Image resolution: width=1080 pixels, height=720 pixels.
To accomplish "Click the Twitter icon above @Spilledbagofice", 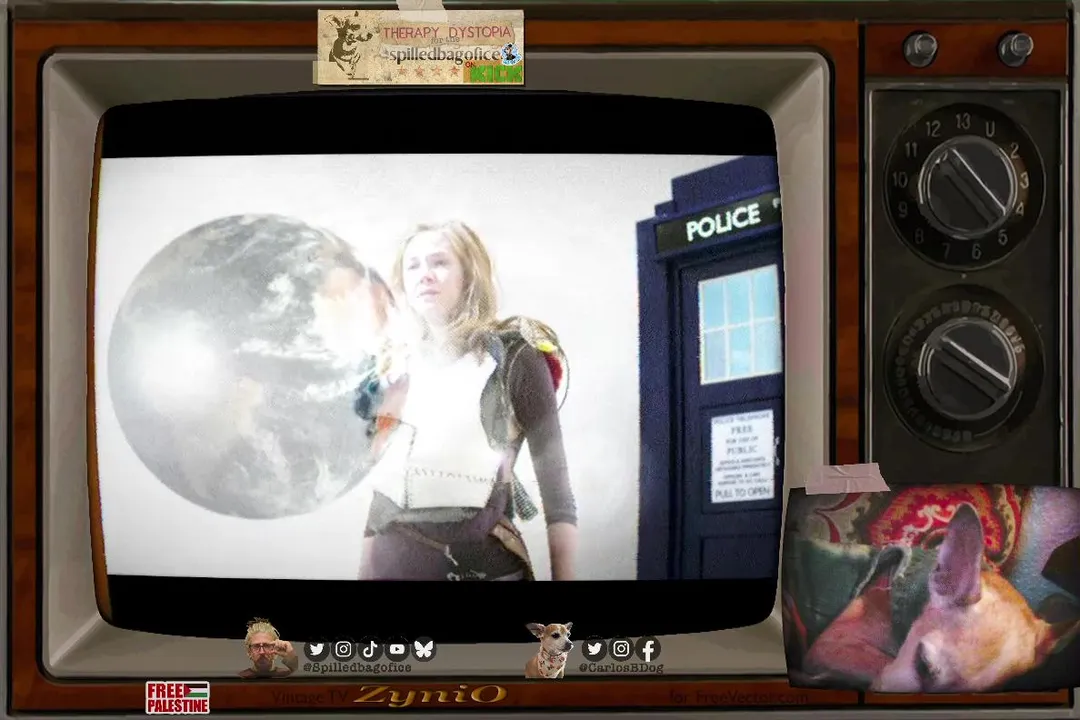I will pyautogui.click(x=317, y=649).
